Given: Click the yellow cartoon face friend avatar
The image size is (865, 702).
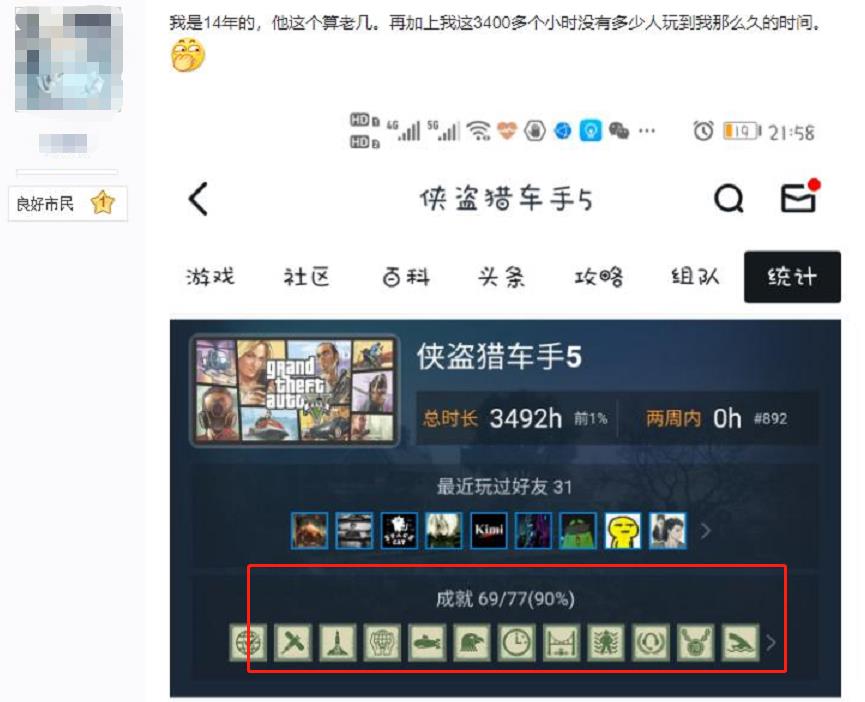Looking at the screenshot, I should pos(623,530).
